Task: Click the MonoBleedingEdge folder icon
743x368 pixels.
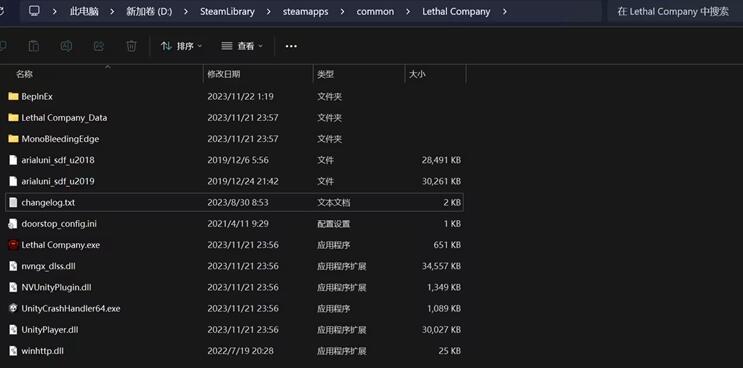Action: pyautogui.click(x=13, y=139)
